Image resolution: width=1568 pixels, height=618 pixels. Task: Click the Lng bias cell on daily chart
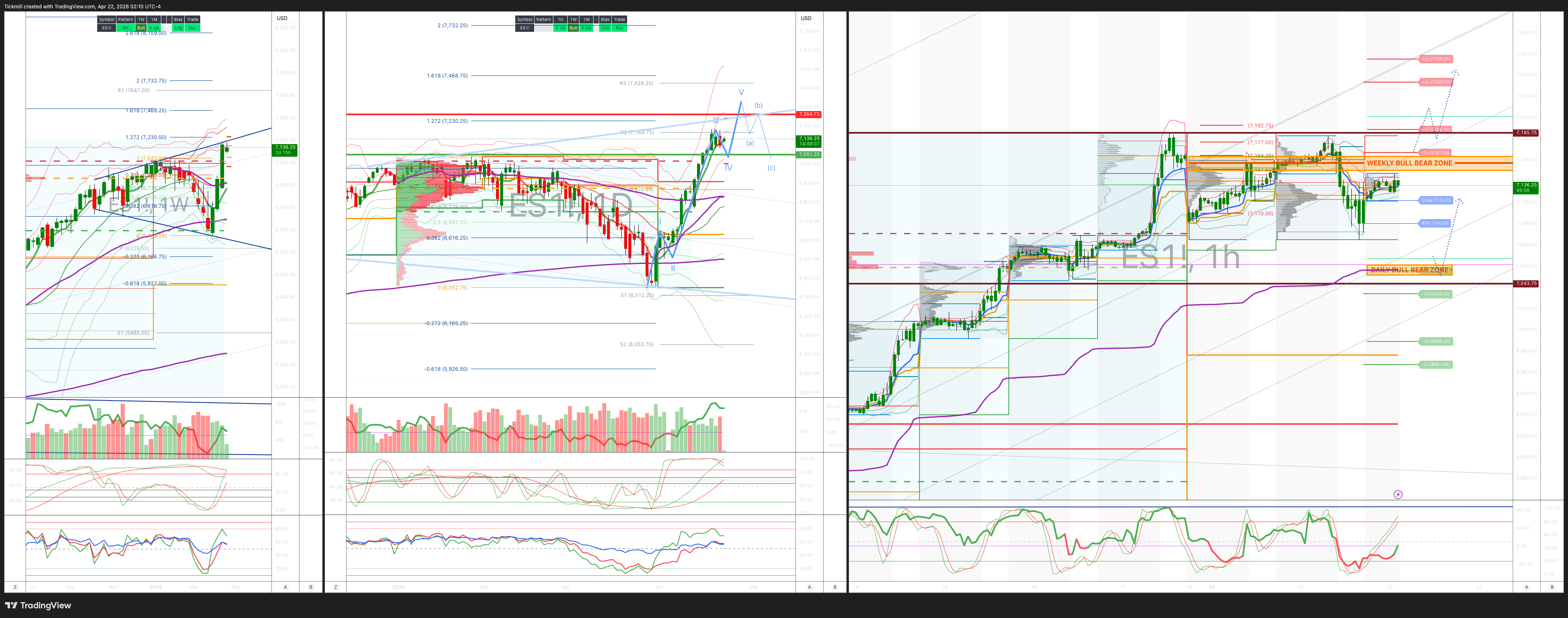click(x=604, y=28)
